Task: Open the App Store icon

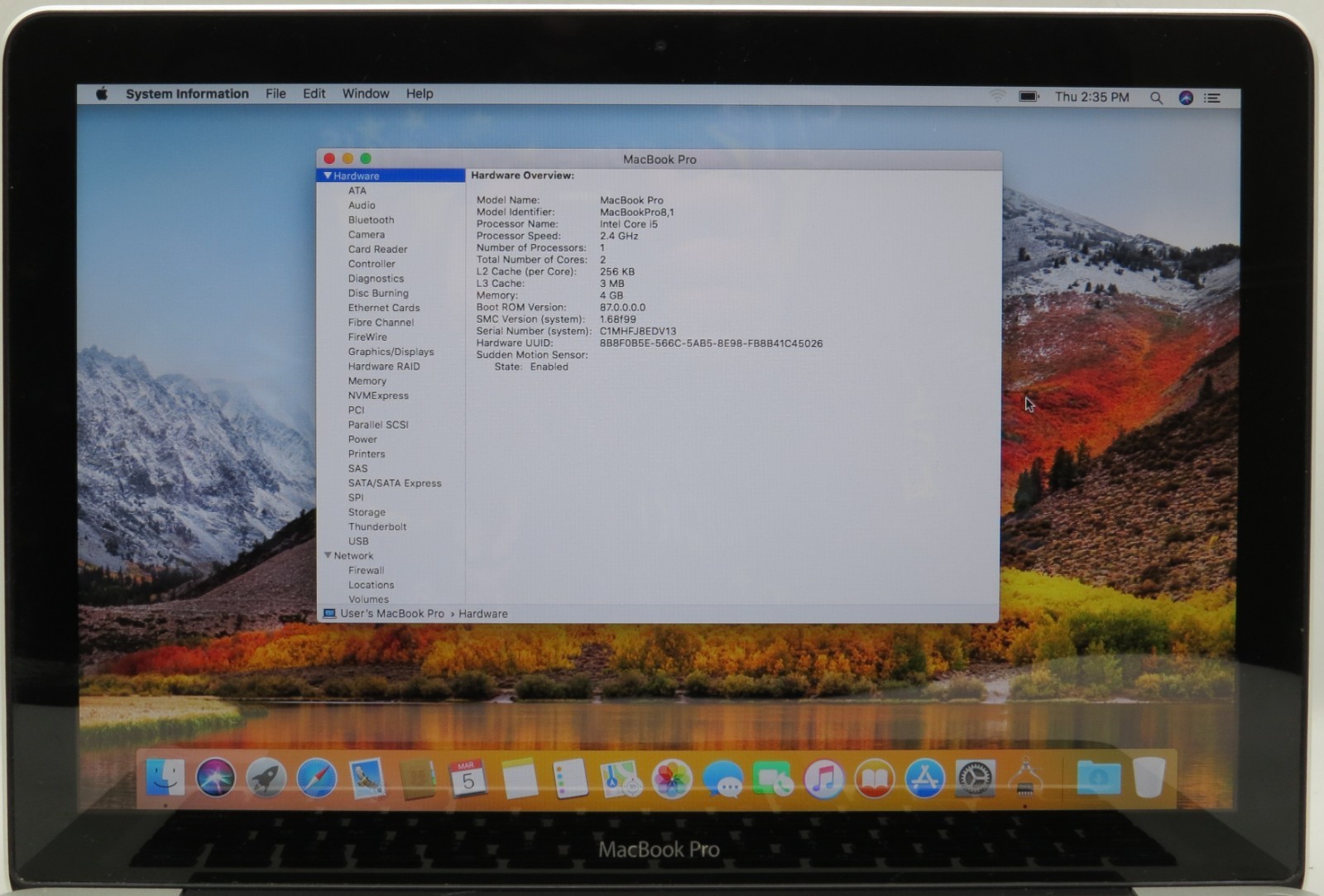Action: pyautogui.click(x=924, y=779)
